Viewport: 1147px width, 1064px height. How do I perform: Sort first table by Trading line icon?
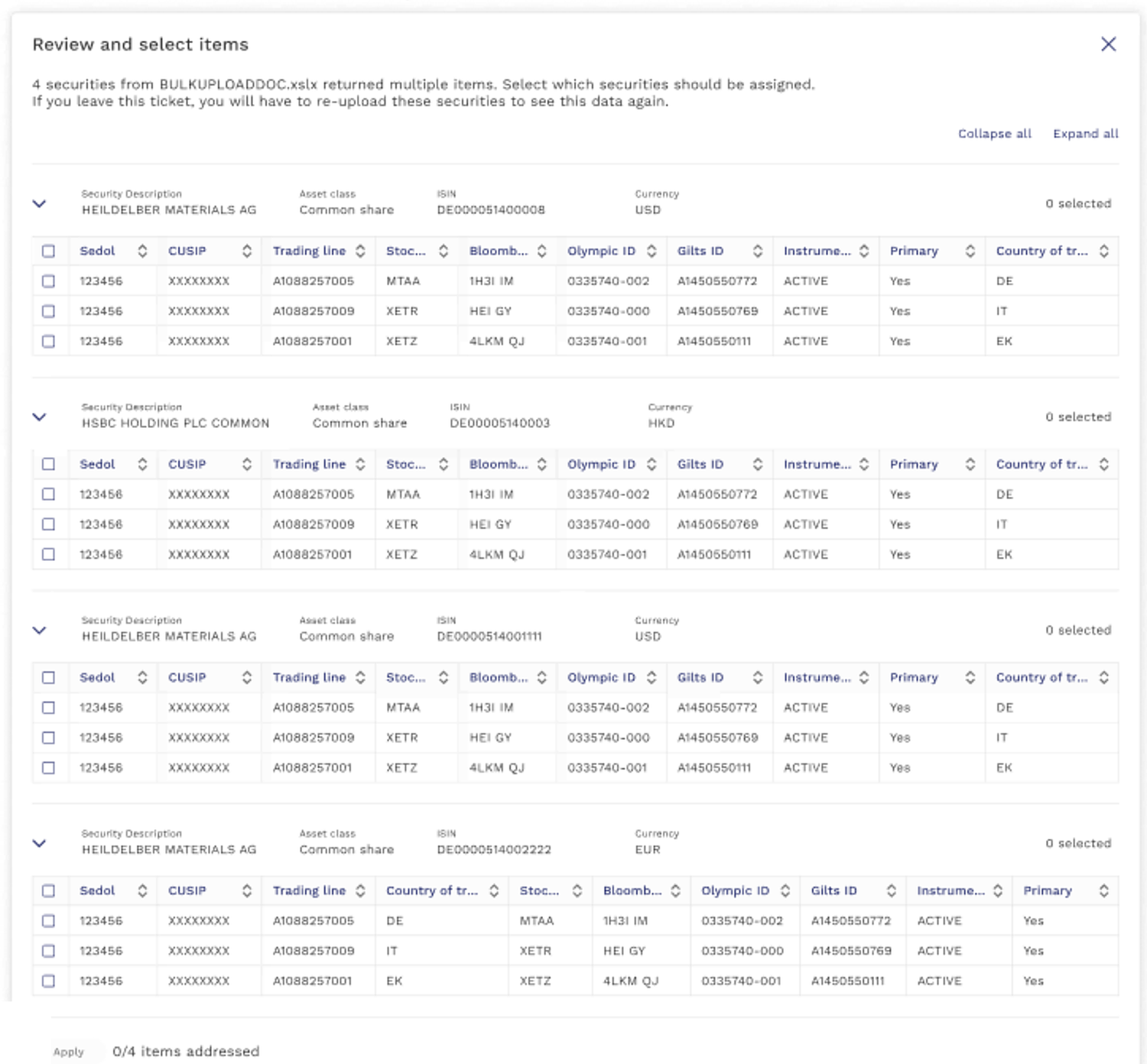[x=360, y=251]
